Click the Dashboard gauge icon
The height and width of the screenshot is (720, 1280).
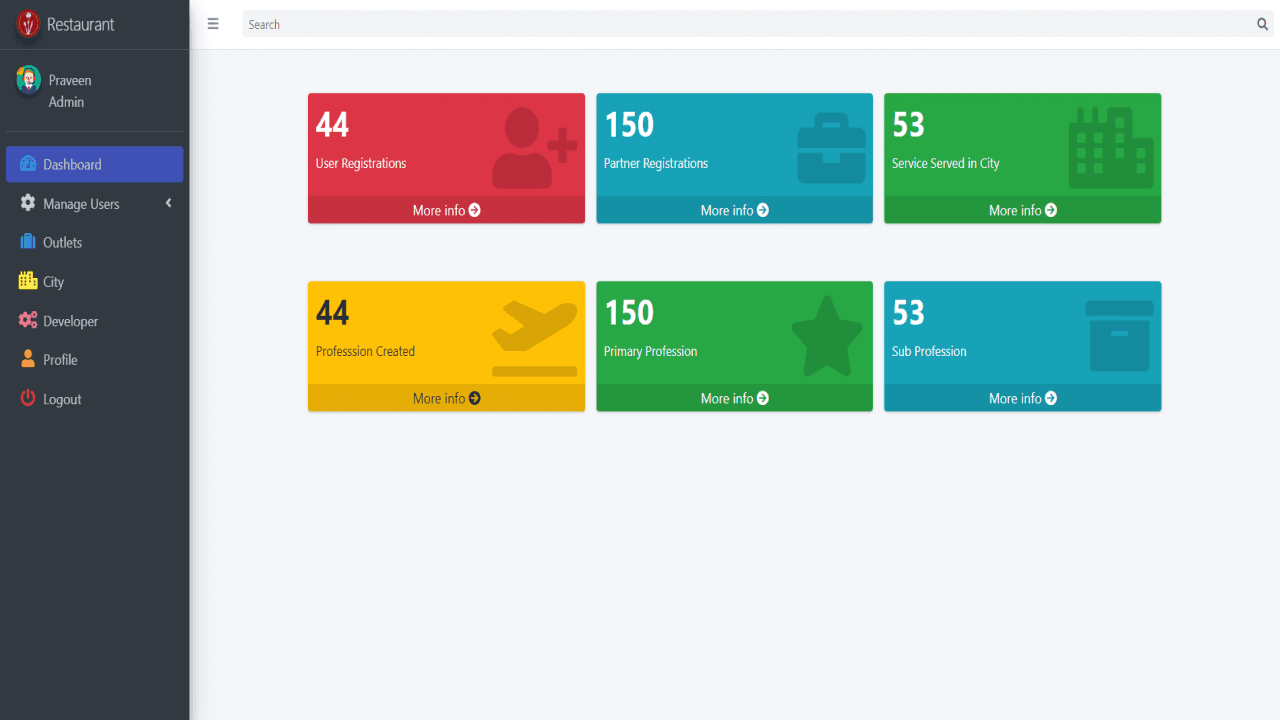(28, 164)
